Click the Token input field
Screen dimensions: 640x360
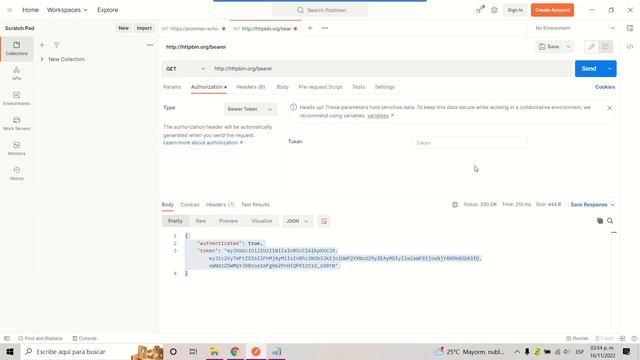(x=469, y=143)
